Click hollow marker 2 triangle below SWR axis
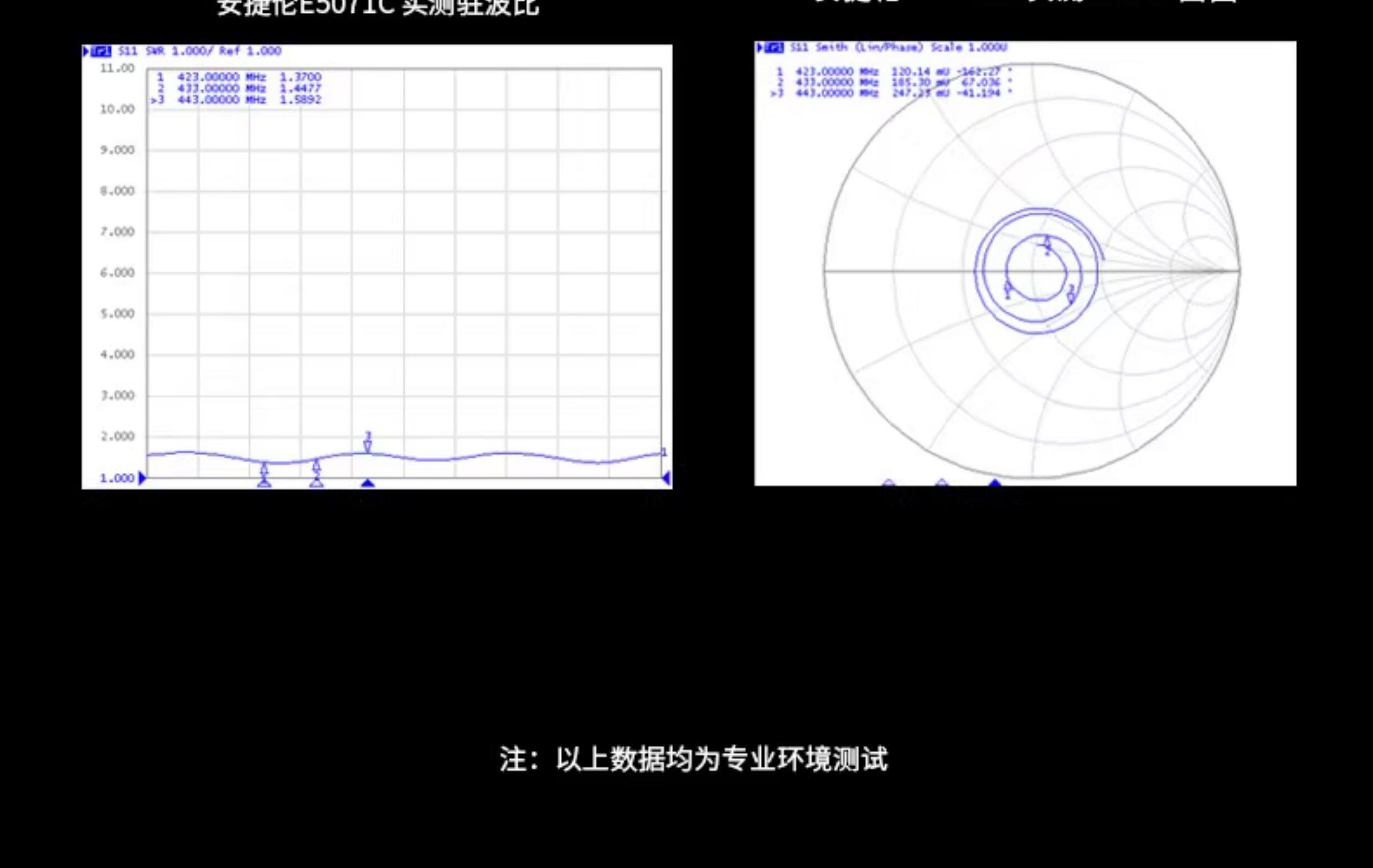 click(317, 484)
